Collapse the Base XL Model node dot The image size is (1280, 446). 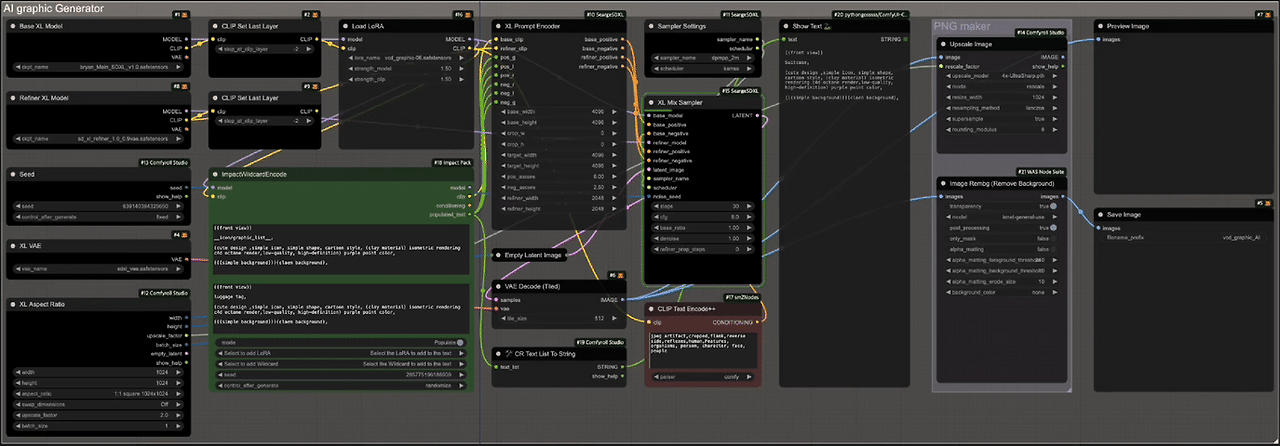point(14,25)
